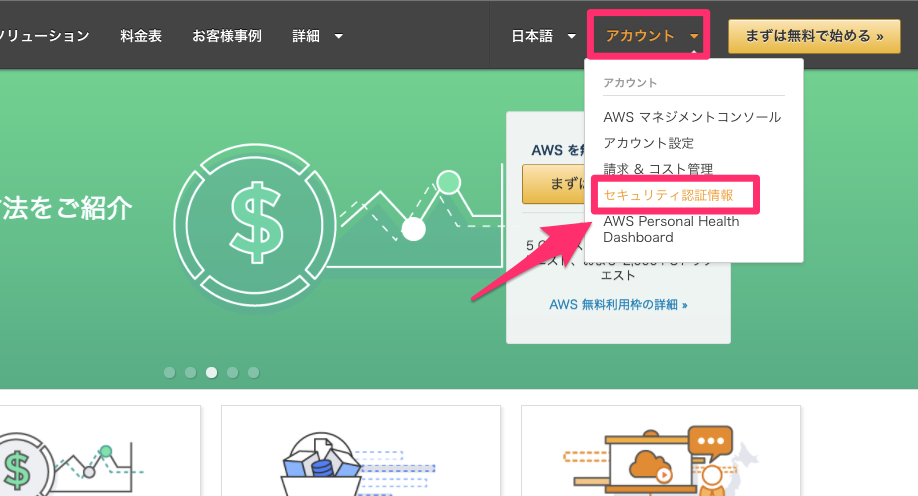Open the 詳細 nav item
Viewport: 918px width, 496px height.
(306, 36)
